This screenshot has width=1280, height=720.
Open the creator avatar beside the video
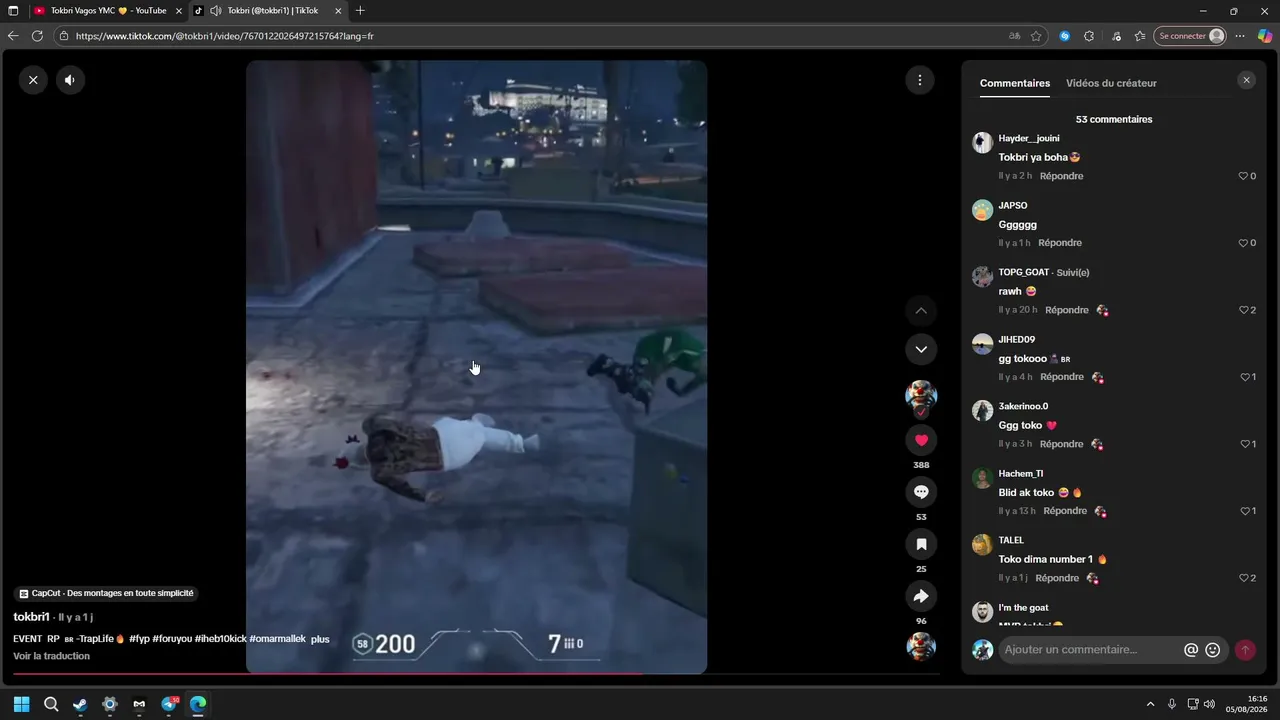pos(921,396)
